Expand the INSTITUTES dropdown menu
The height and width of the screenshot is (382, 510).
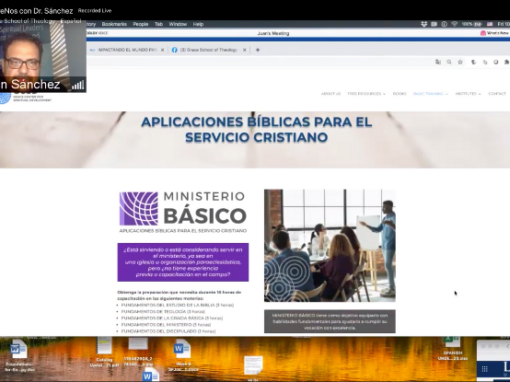(468, 94)
